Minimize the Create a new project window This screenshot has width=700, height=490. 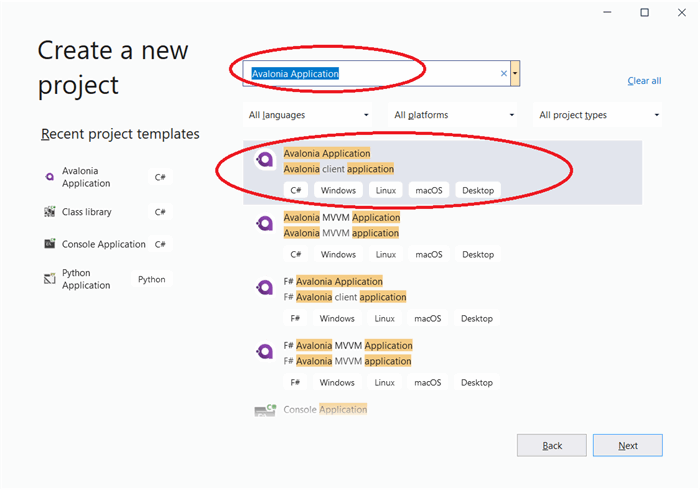607,12
